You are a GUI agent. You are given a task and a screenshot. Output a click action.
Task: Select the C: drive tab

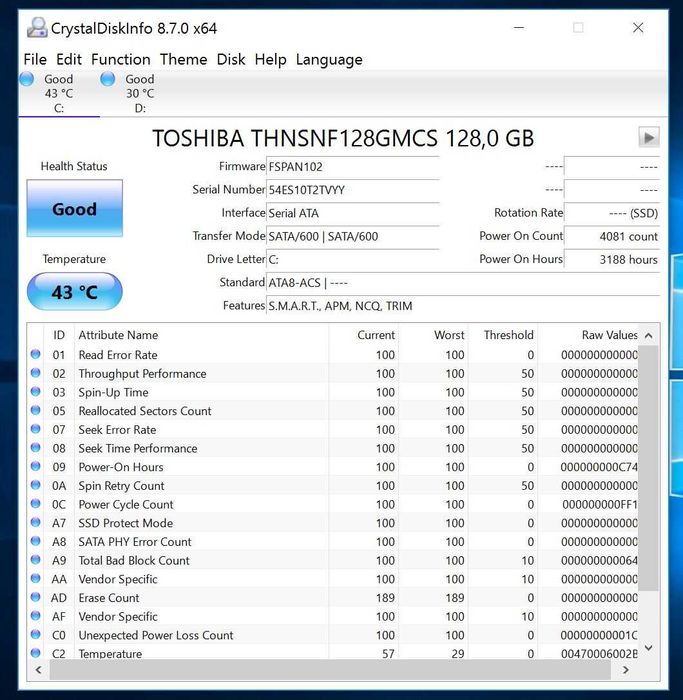(x=59, y=93)
